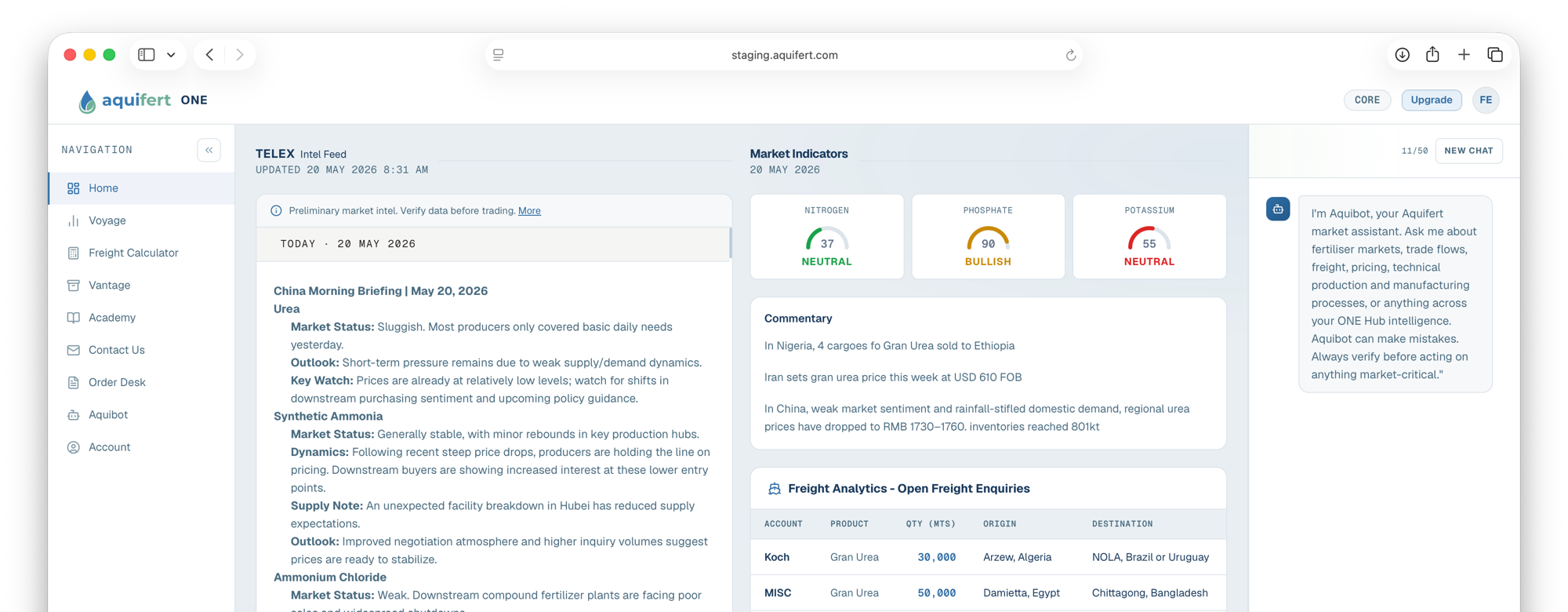Select Home in the navigation

(142, 188)
